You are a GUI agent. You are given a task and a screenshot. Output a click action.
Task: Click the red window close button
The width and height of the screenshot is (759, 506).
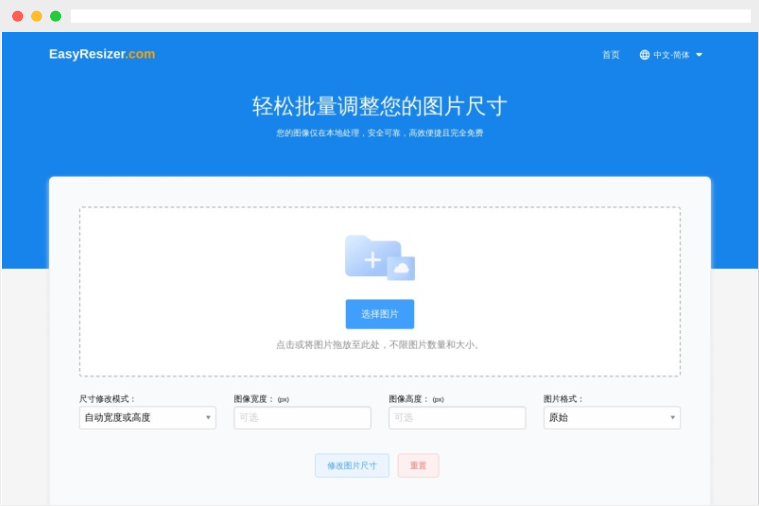coord(17,16)
